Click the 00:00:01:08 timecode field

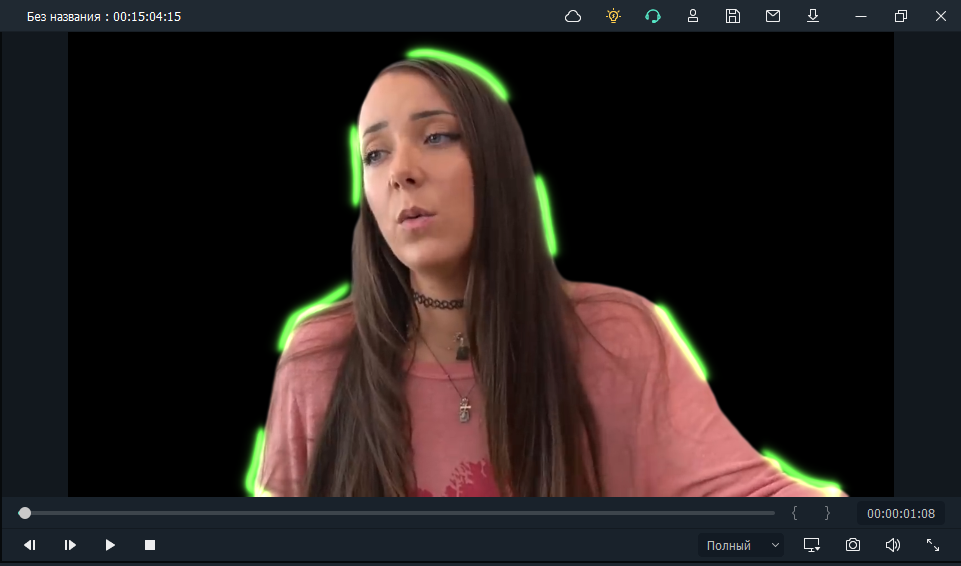pyautogui.click(x=900, y=513)
